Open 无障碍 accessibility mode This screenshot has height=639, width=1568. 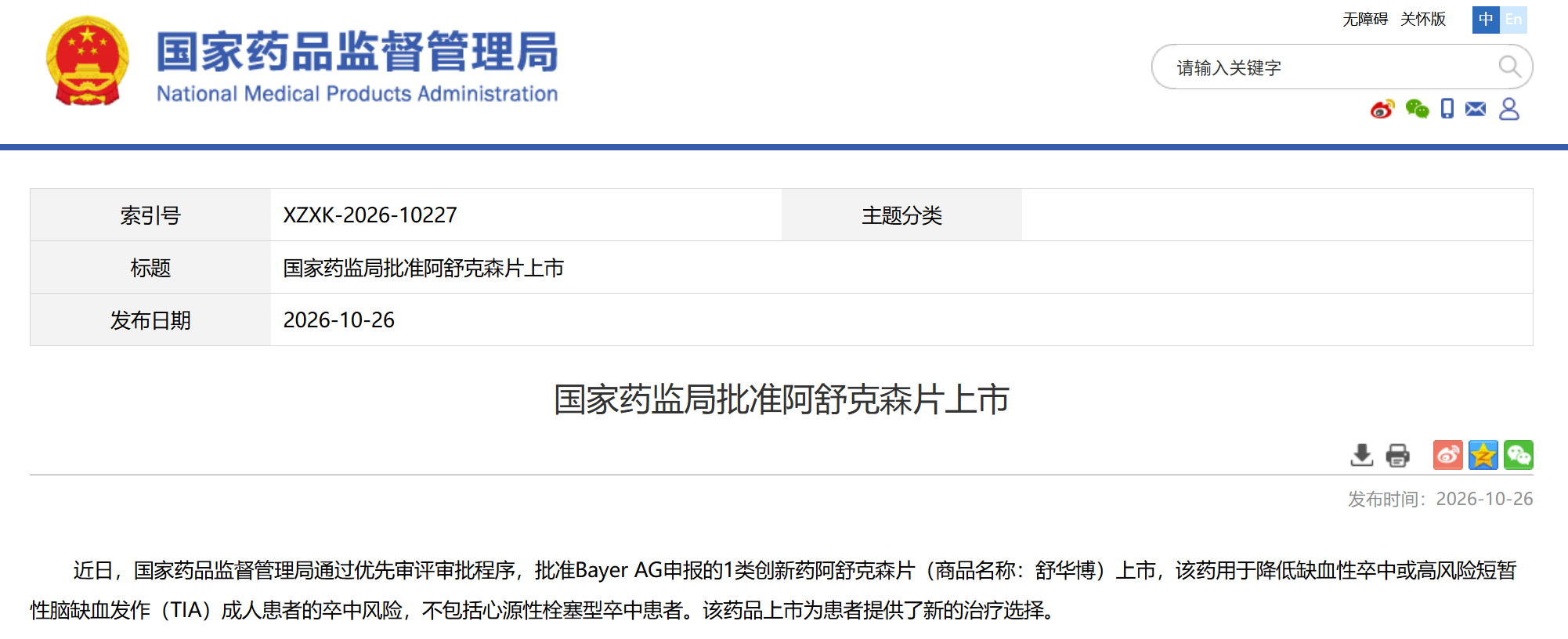click(1365, 20)
